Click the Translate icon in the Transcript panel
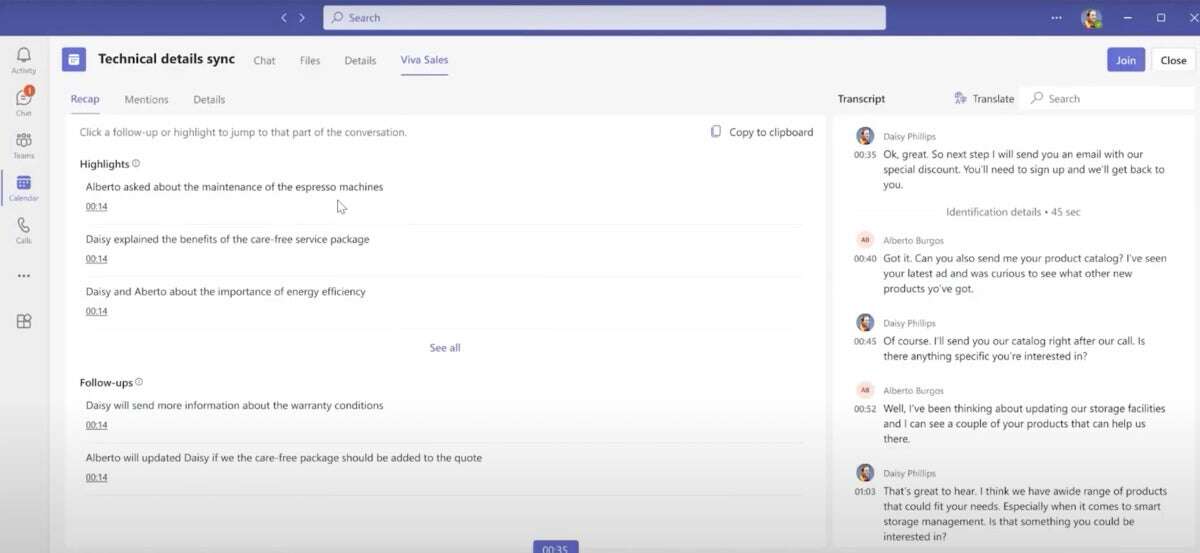 point(961,99)
